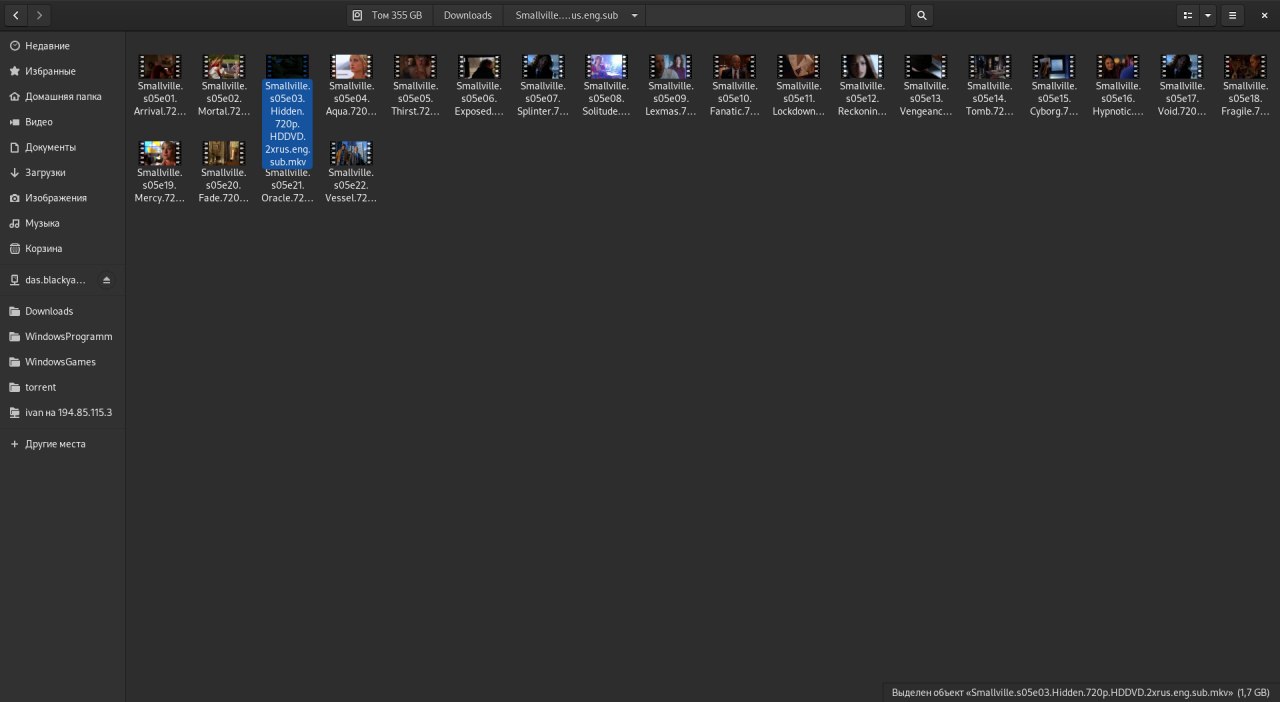The image size is (1280, 702).
Task: Click the status bar selection text
Action: (x=1081, y=692)
